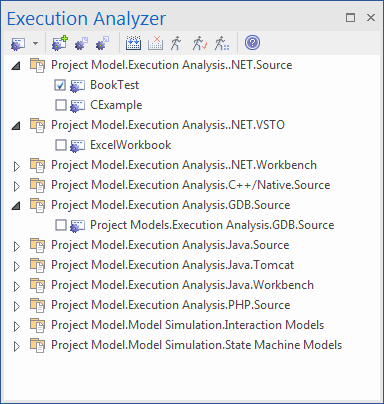Select the PHP.Source package item

[x=170, y=305]
